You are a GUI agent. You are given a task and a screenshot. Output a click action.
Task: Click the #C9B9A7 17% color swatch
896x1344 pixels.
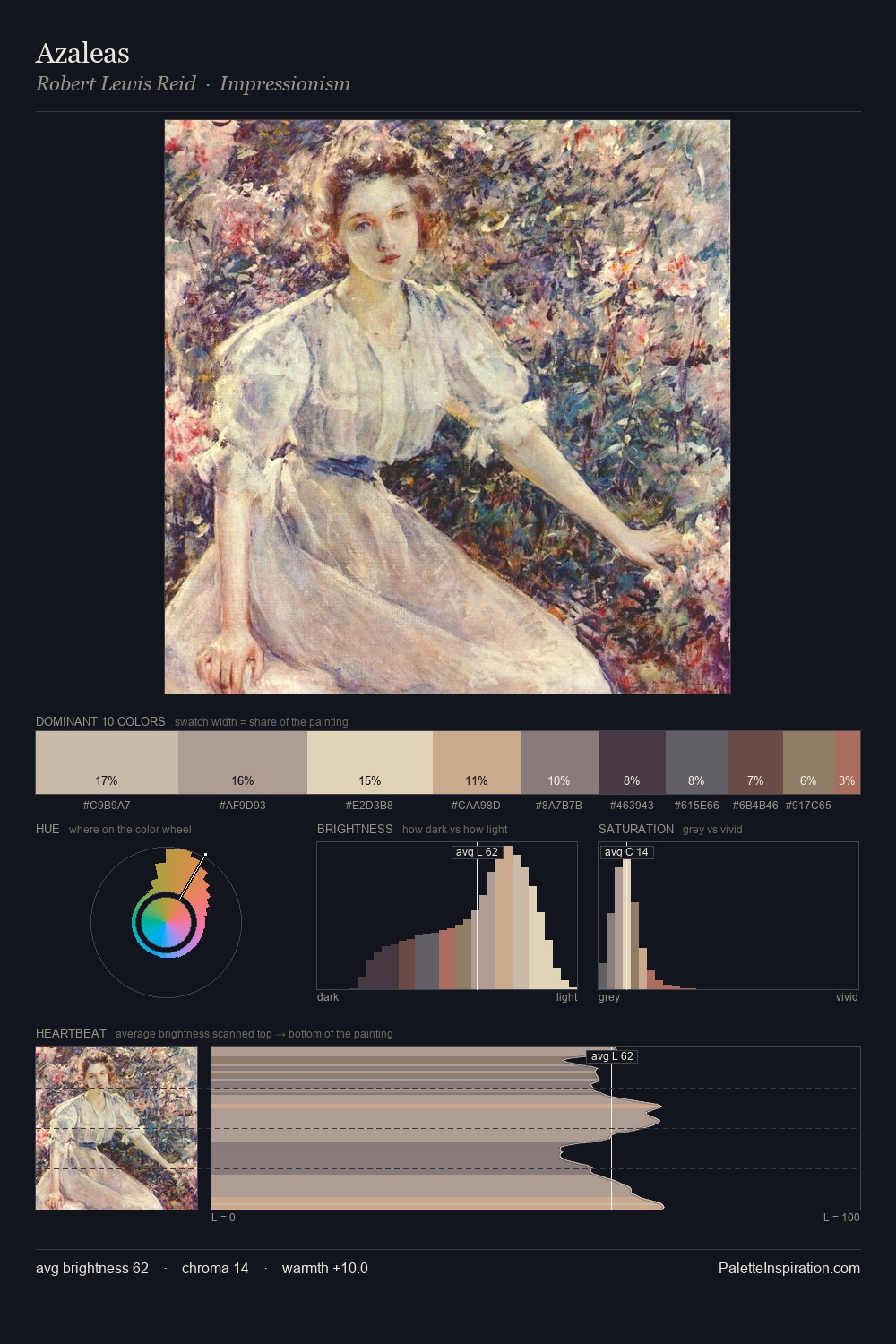(x=107, y=762)
